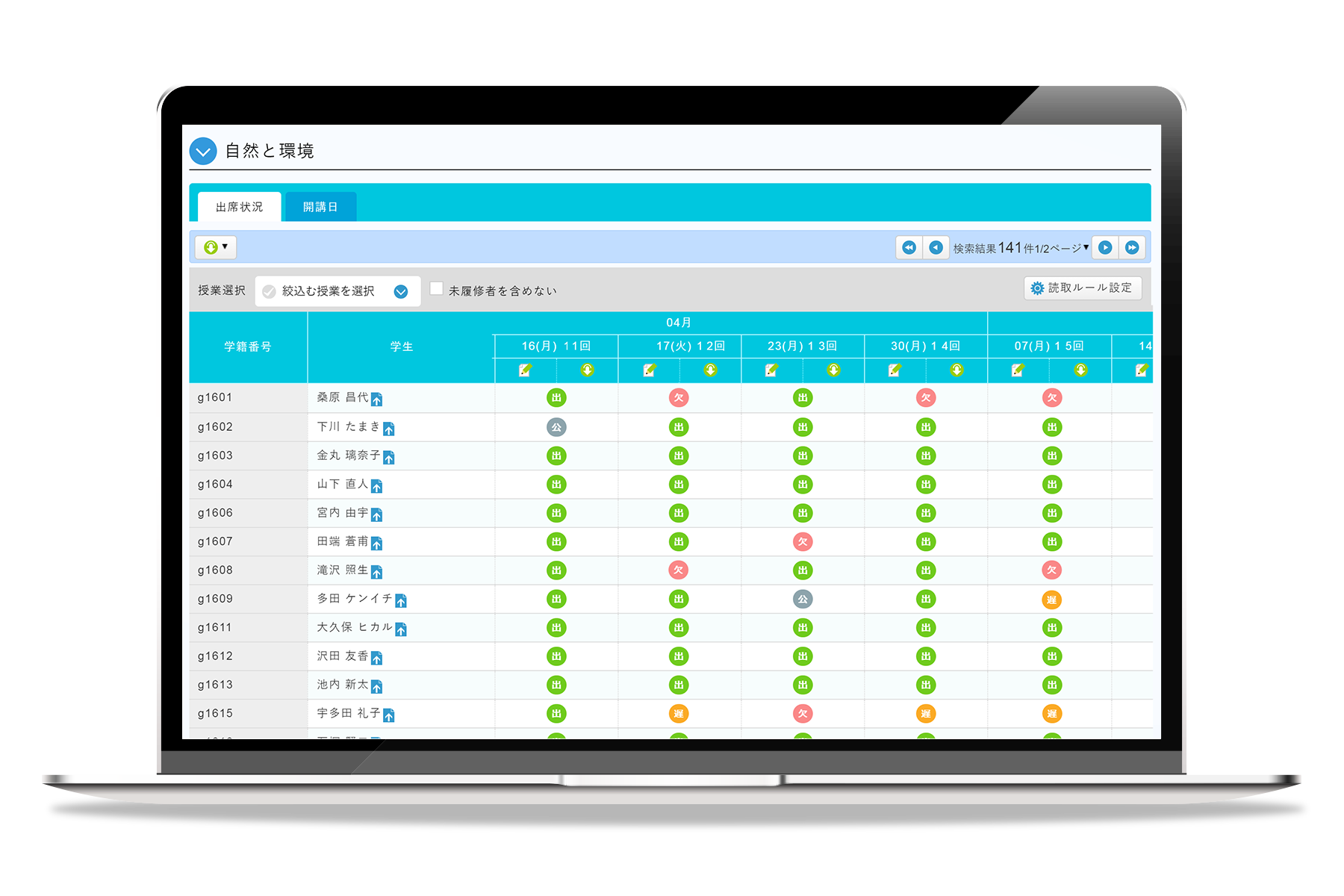The height and width of the screenshot is (896, 1344).
Task: Click g1601's absent mark for 17(火) 12回
Action: point(679,398)
